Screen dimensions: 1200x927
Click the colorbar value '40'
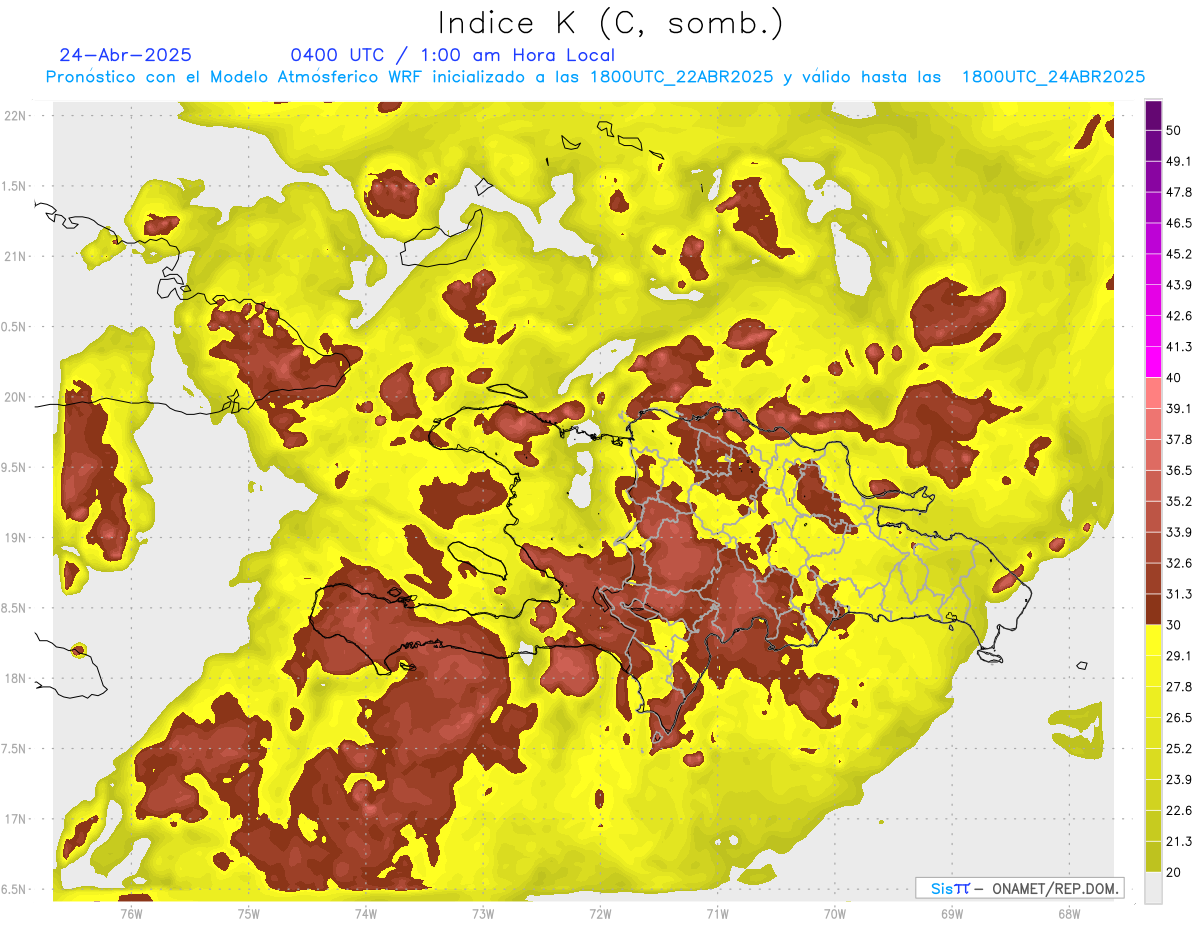coord(1174,378)
